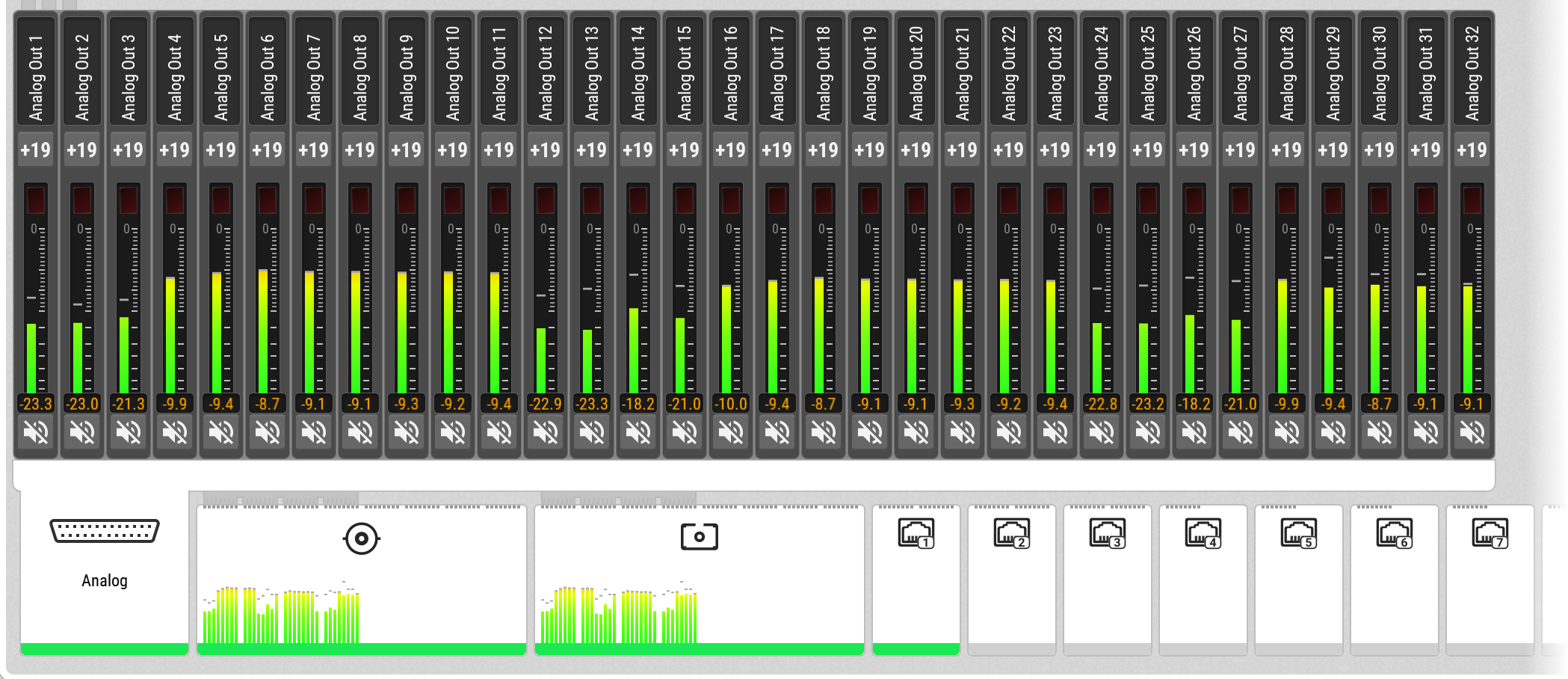1568x679 pixels.
Task: Toggle mute on Analog Out 32
Action: 1472,432
